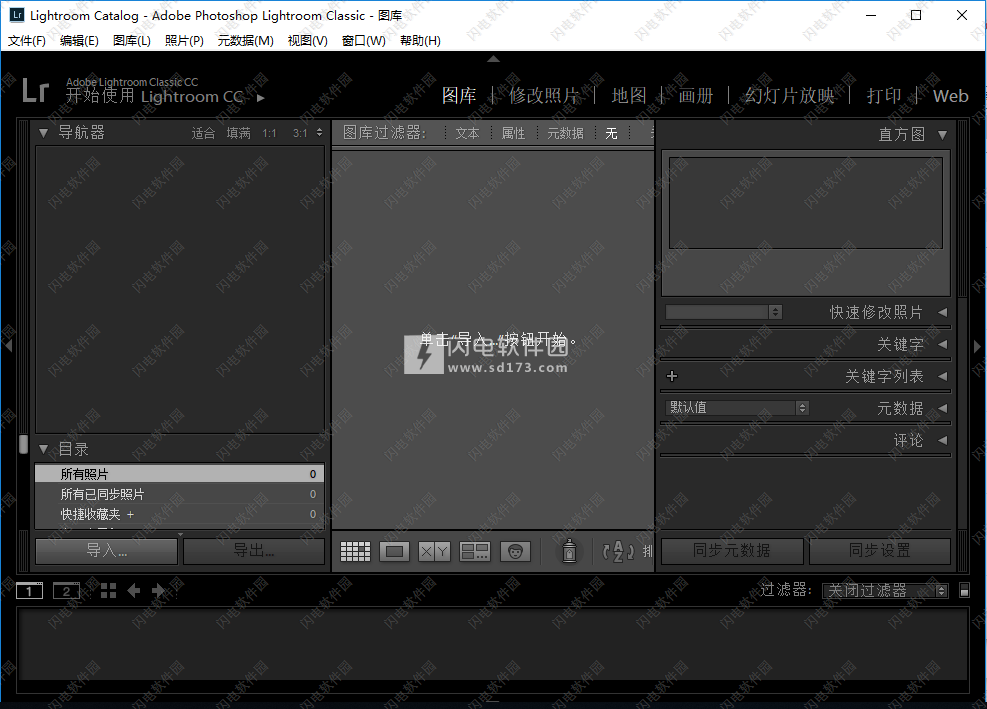
Task: Click the 同步设置 button
Action: 879,551
